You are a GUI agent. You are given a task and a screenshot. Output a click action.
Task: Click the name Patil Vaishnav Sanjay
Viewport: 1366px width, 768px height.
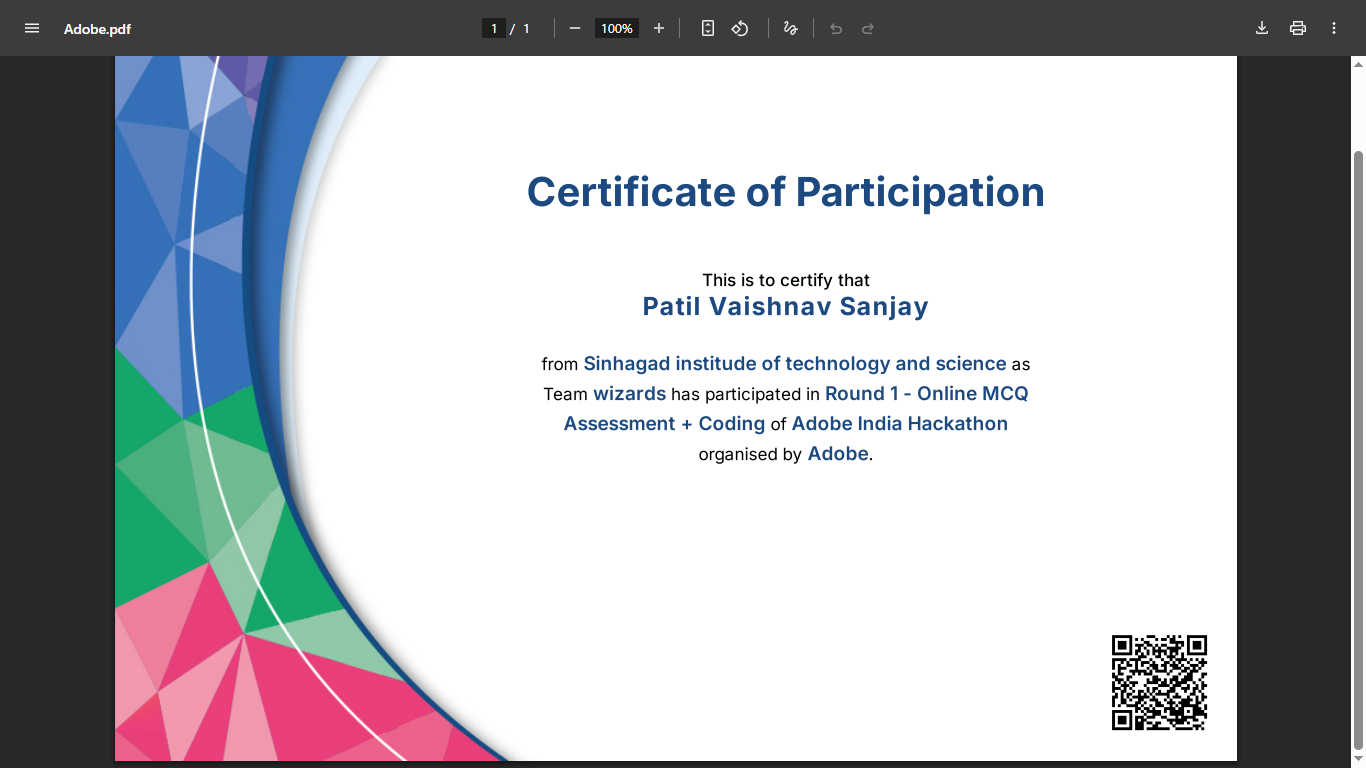(785, 306)
